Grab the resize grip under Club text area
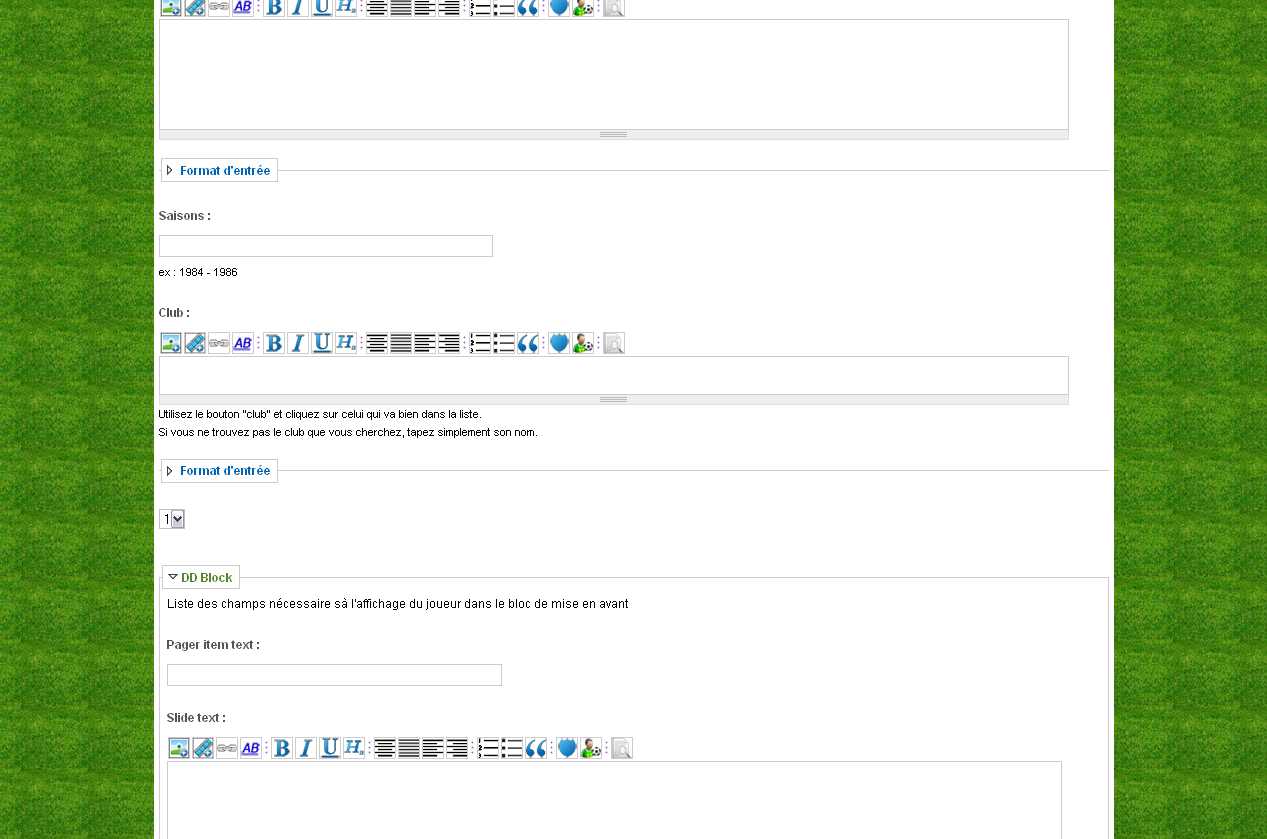Screen dimensions: 1267x839 (x=614, y=400)
